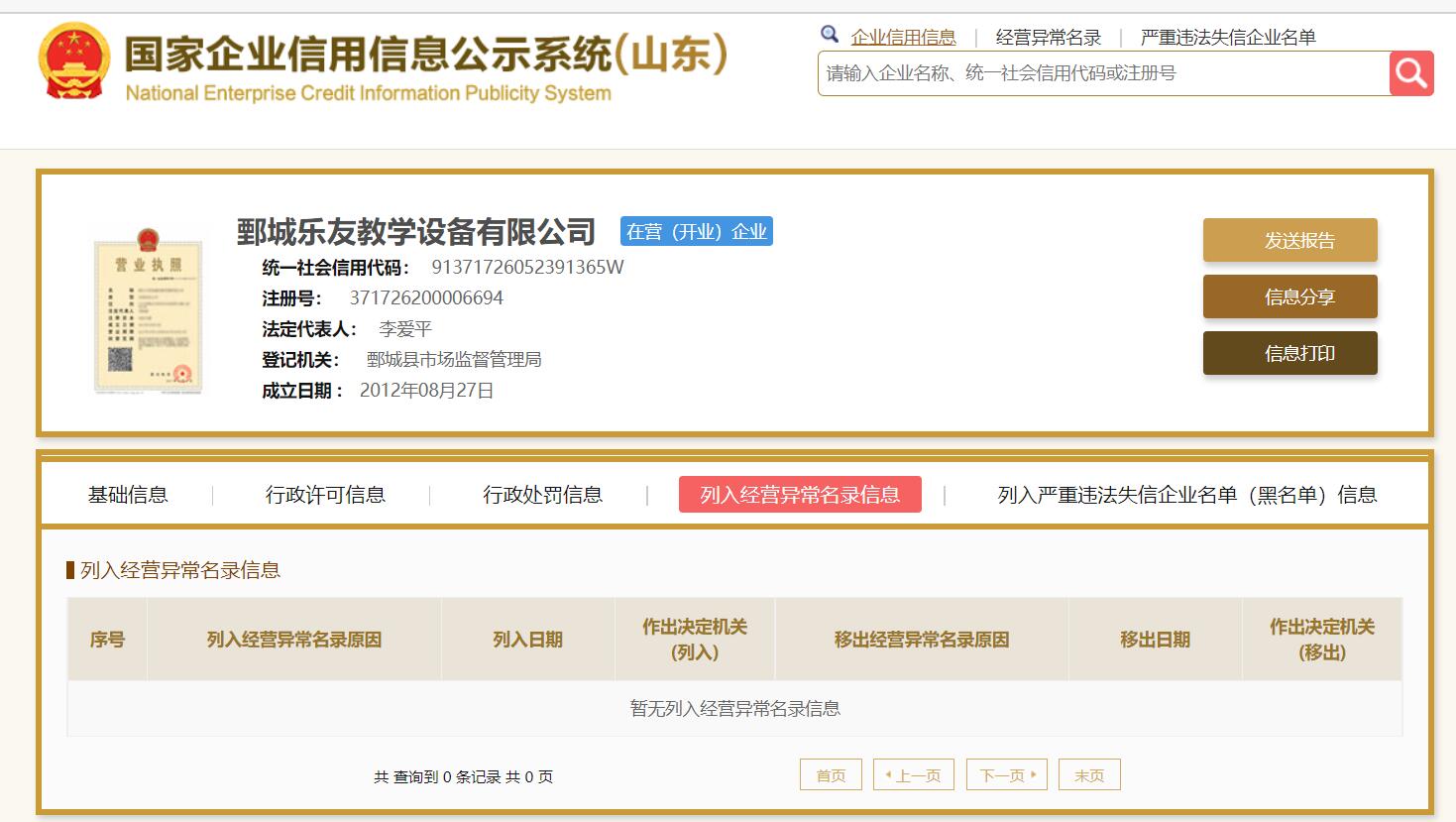Click the legal representative name 李爱平
Image resolution: width=1456 pixels, height=822 pixels.
click(404, 328)
